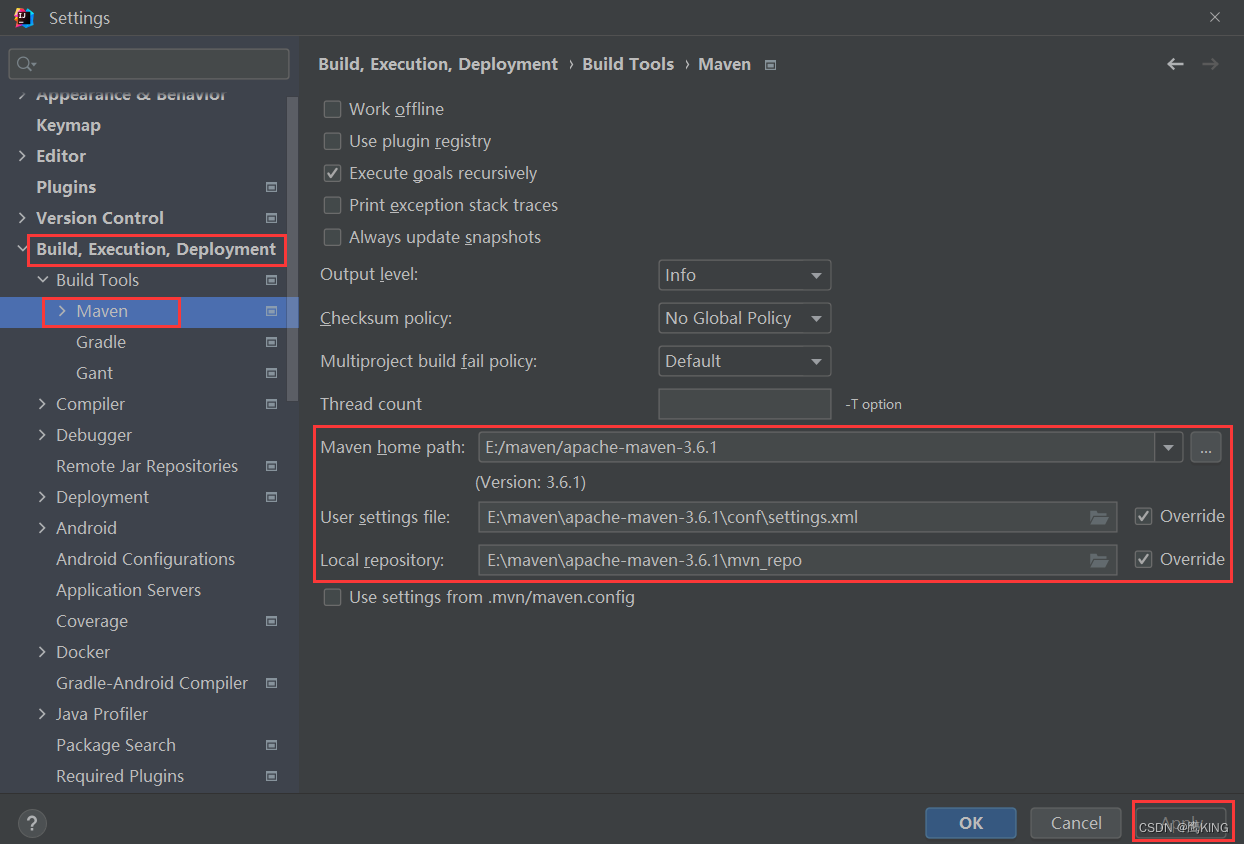The image size is (1244, 844).
Task: Click the settings icon beside Maven in breadcrumb
Action: pos(769,64)
